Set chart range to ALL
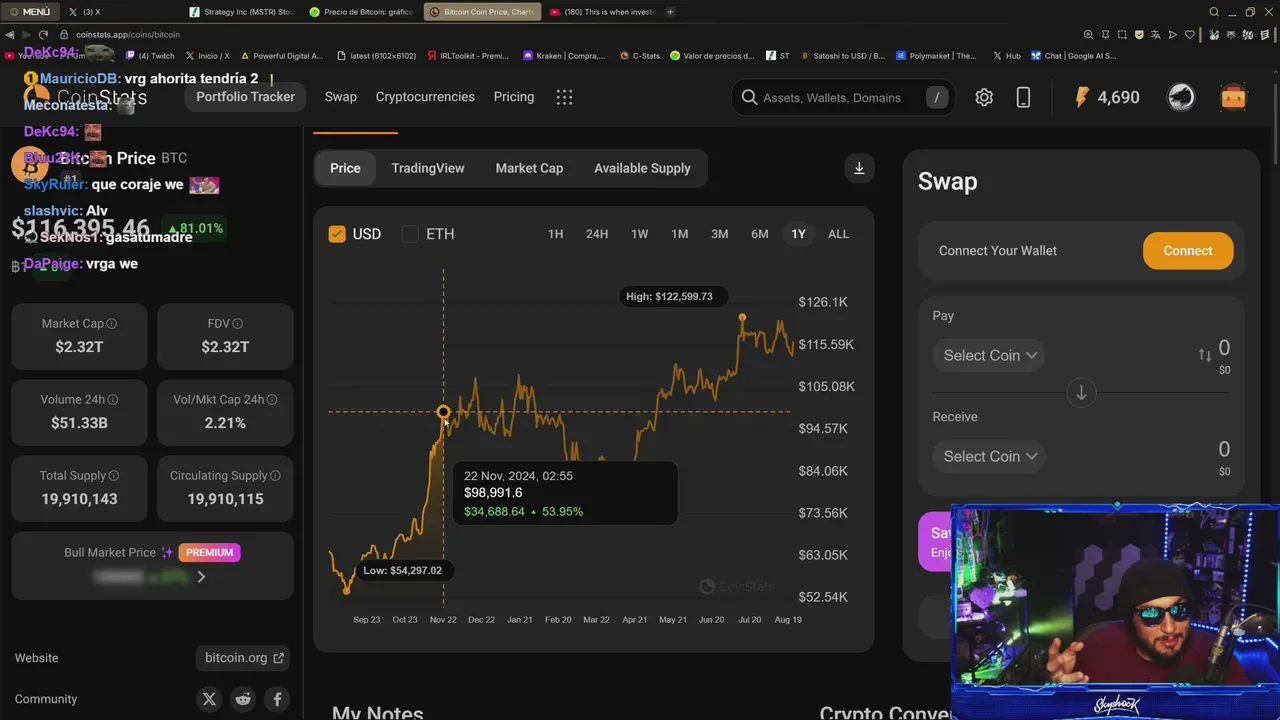 tap(838, 234)
